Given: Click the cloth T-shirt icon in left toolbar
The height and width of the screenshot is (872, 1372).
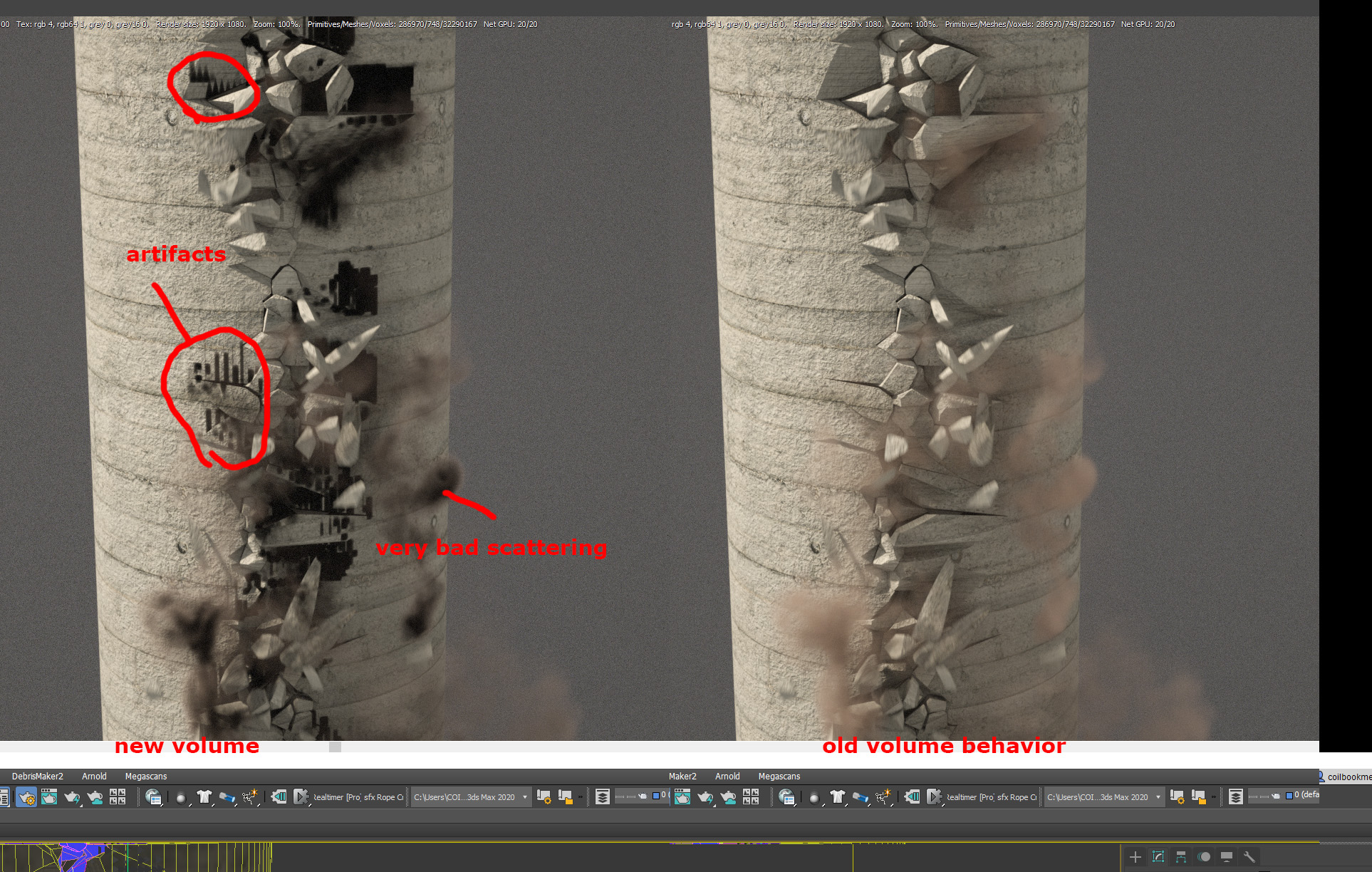Looking at the screenshot, I should pos(204,797).
